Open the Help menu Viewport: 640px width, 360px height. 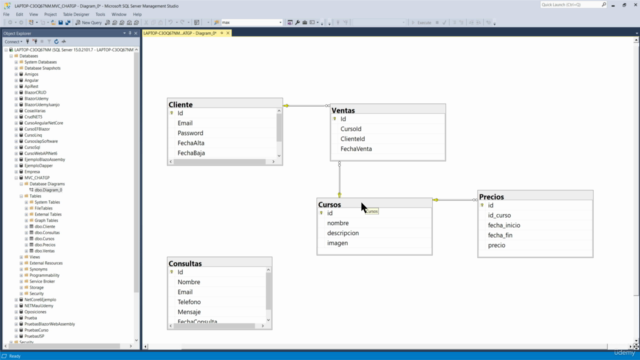coord(137,14)
